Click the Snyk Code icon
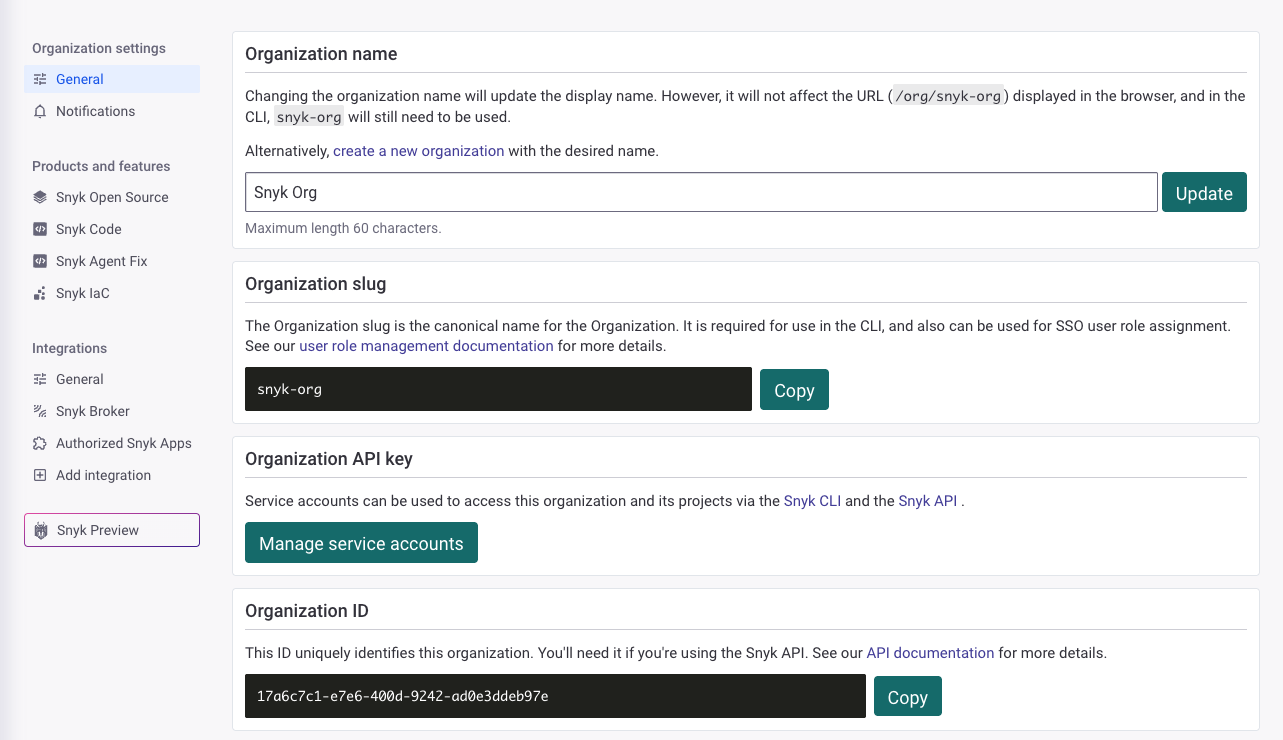Screen dimensions: 1283x740 (x=40, y=229)
